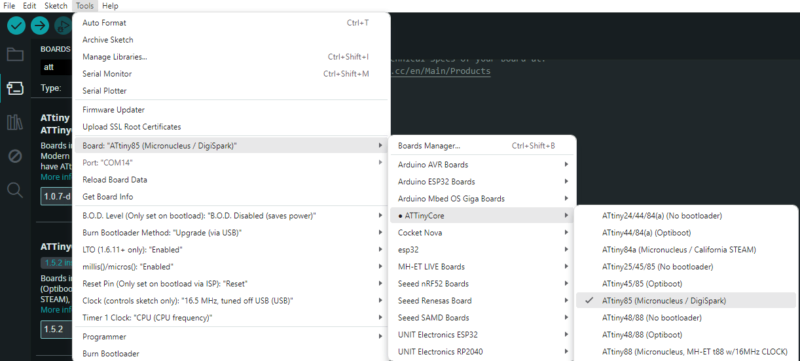Image resolution: width=800 pixels, height=361 pixels.
Task: Click the Verify checkmark toolbar icon
Action: coord(16,25)
